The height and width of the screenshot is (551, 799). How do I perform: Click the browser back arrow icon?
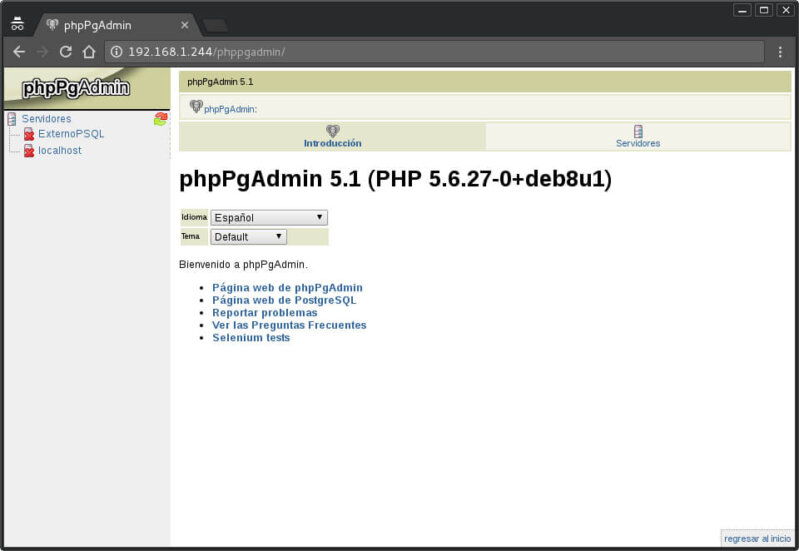coord(19,51)
